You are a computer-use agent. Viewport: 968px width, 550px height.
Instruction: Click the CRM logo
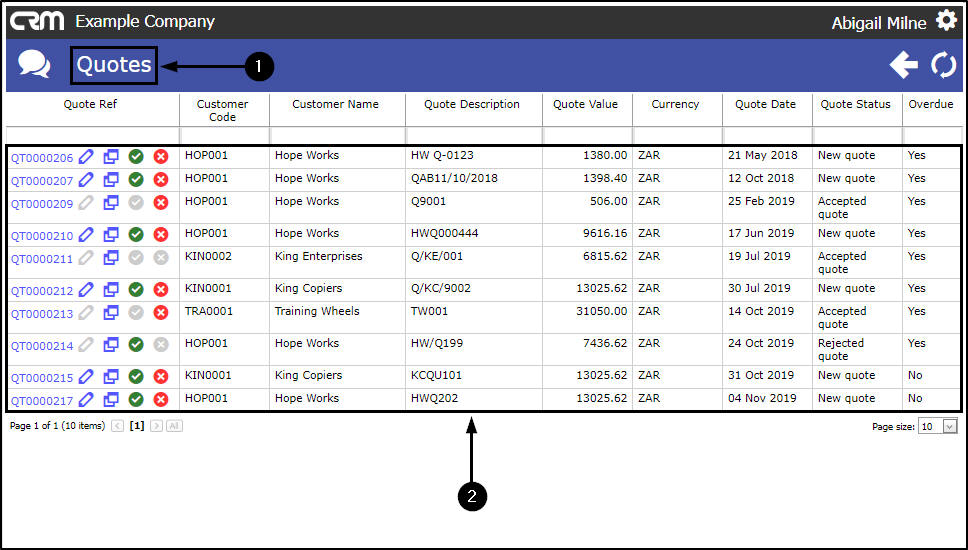click(x=37, y=21)
